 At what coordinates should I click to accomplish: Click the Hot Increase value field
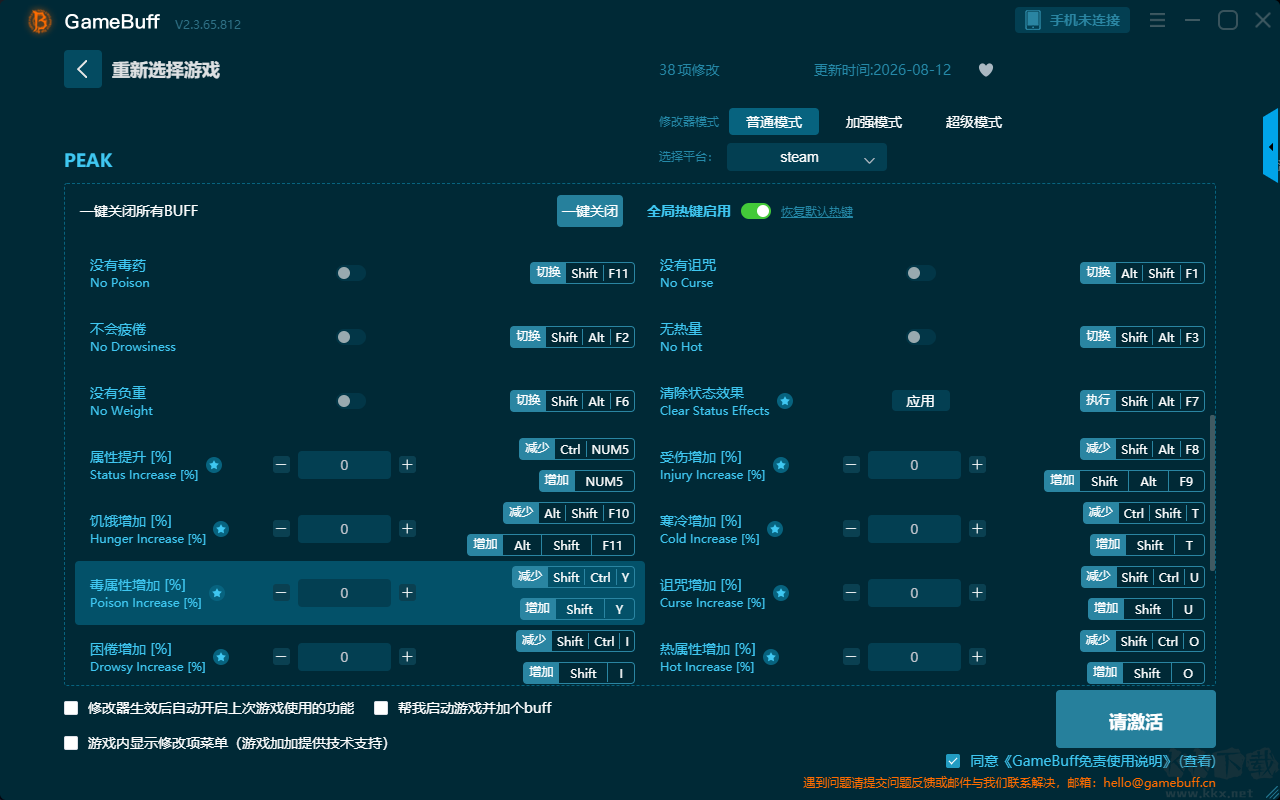914,657
